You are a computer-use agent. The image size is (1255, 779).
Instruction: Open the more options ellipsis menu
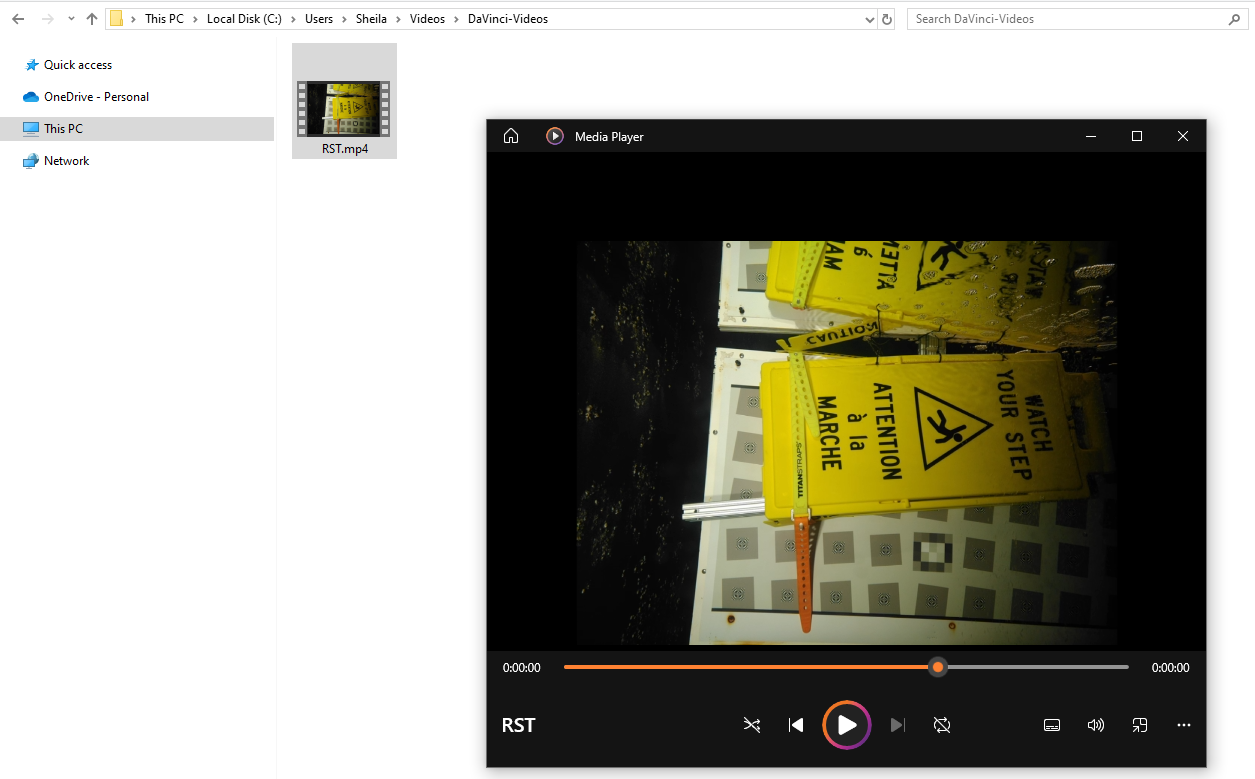1184,725
